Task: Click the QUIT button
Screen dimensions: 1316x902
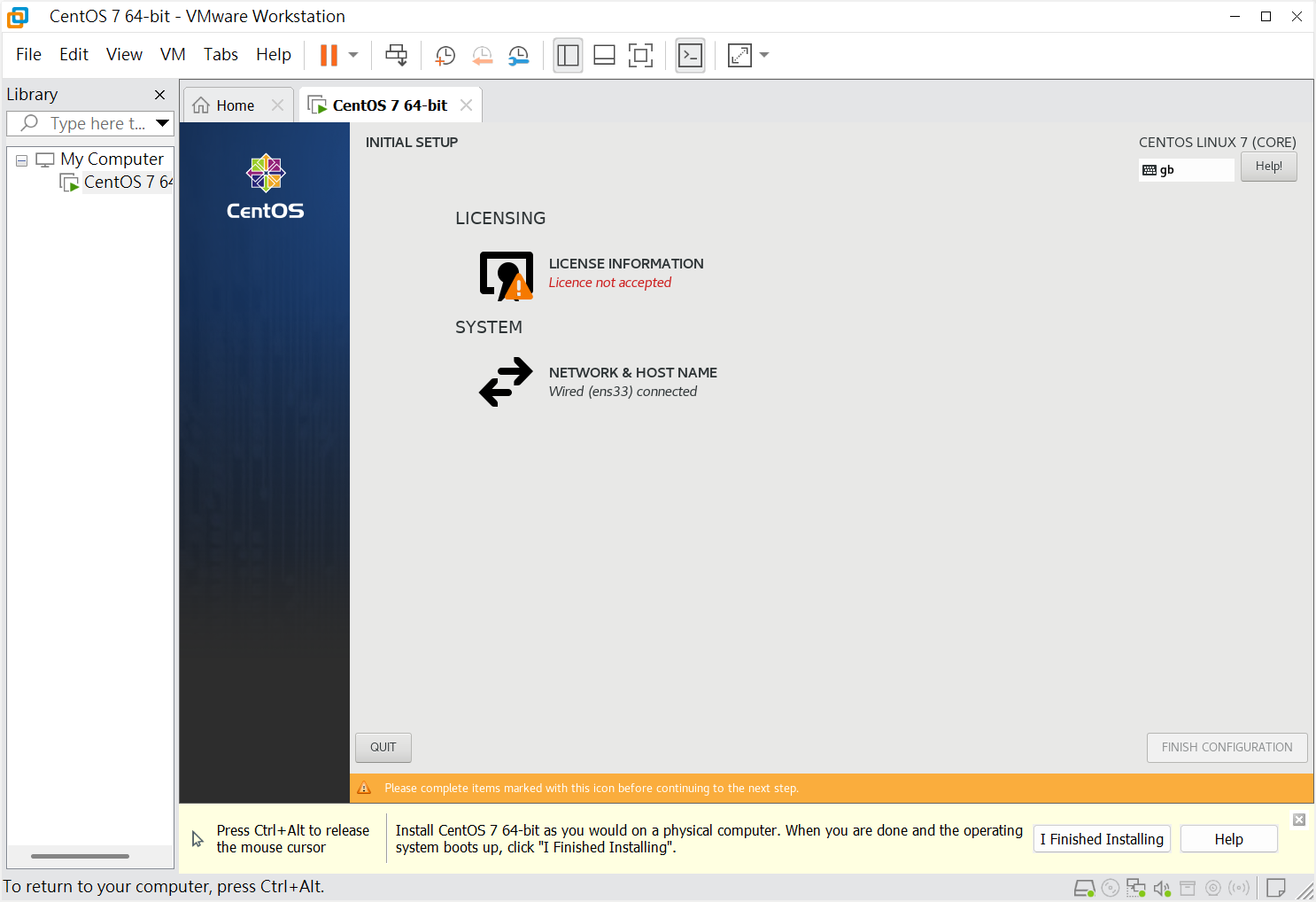Action: [x=383, y=747]
